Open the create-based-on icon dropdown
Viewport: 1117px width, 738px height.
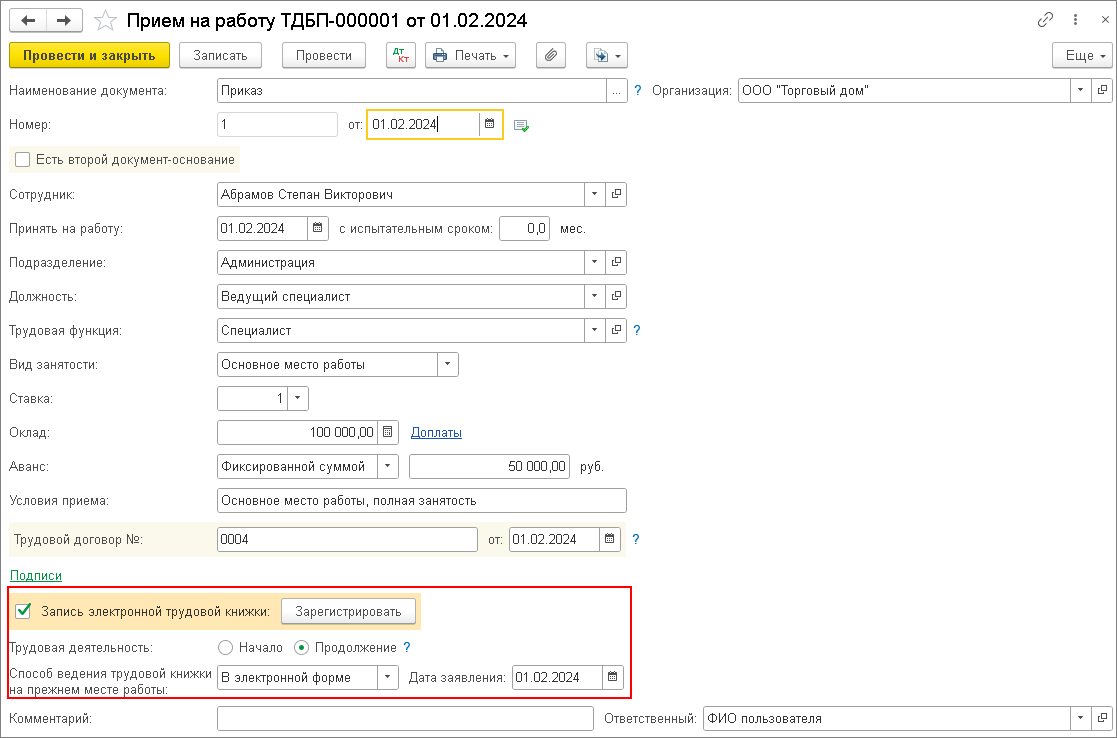tap(606, 55)
